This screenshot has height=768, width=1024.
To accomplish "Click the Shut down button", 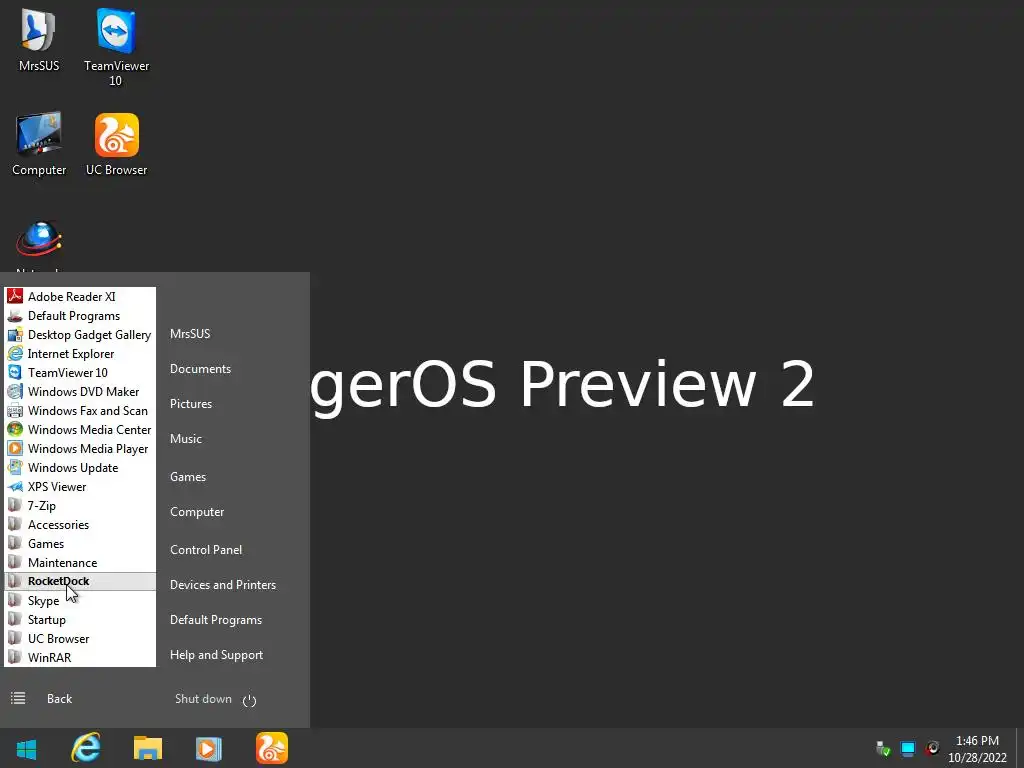I will point(203,699).
